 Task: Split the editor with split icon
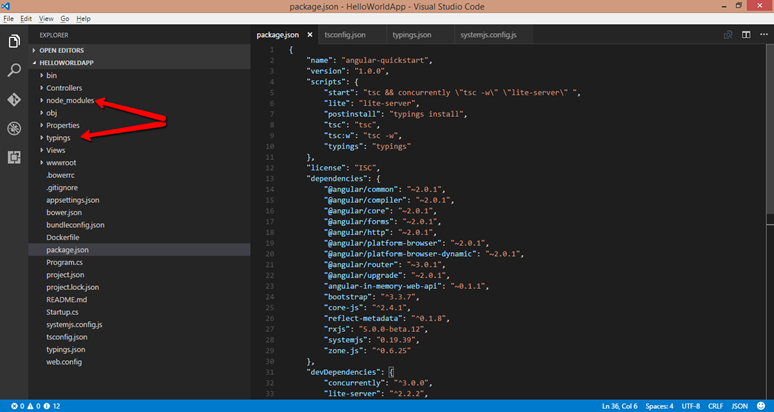click(746, 35)
